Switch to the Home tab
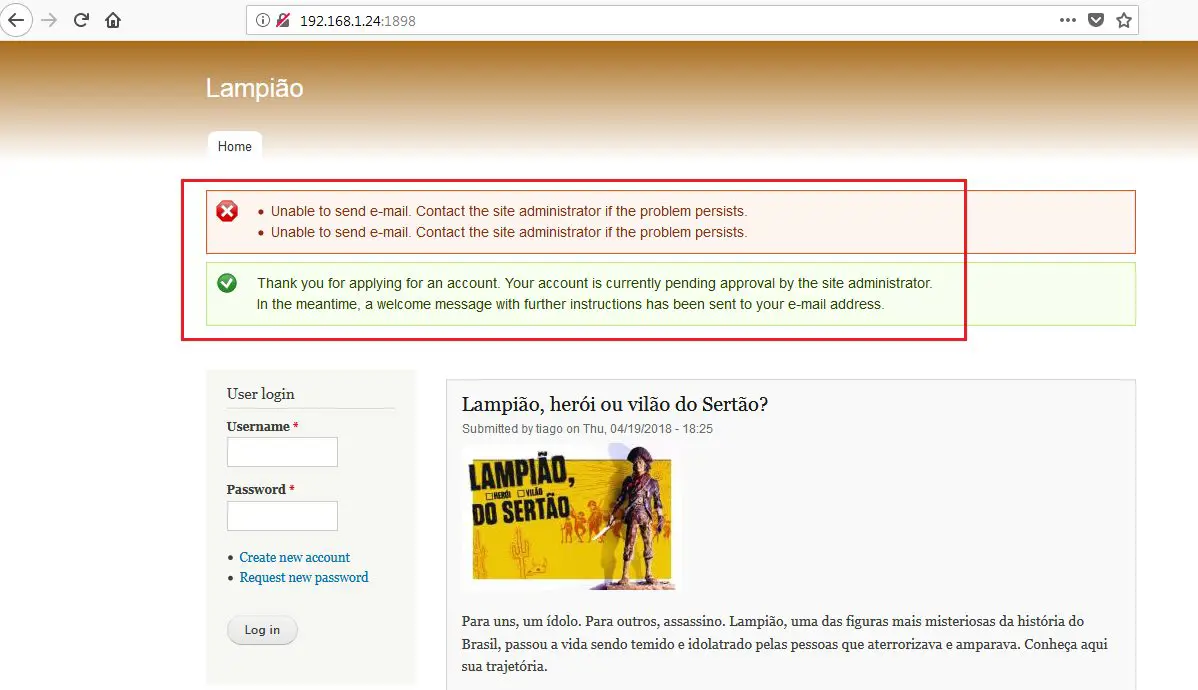This screenshot has height=690, width=1198. (x=235, y=146)
